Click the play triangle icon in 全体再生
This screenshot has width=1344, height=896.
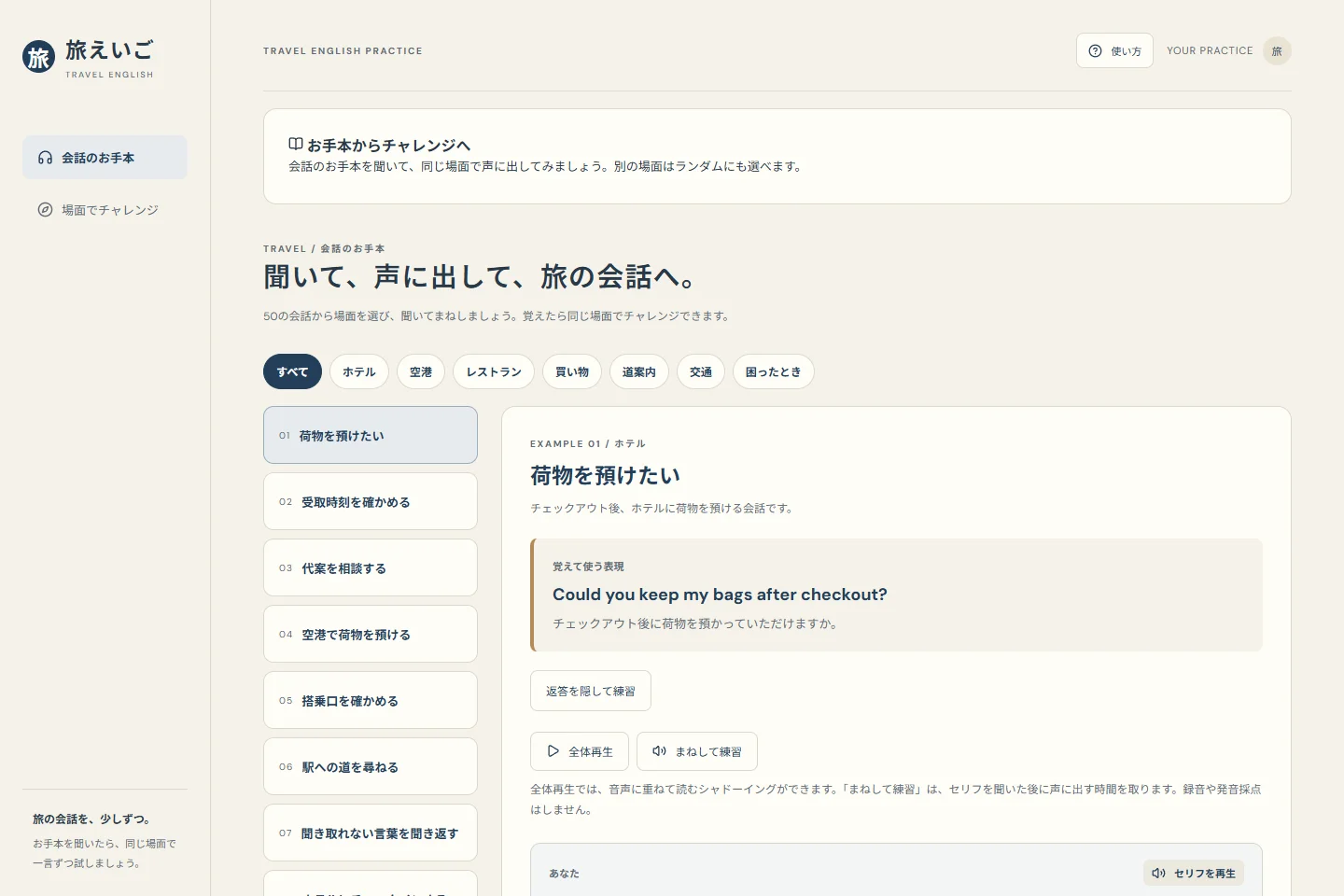point(553,750)
